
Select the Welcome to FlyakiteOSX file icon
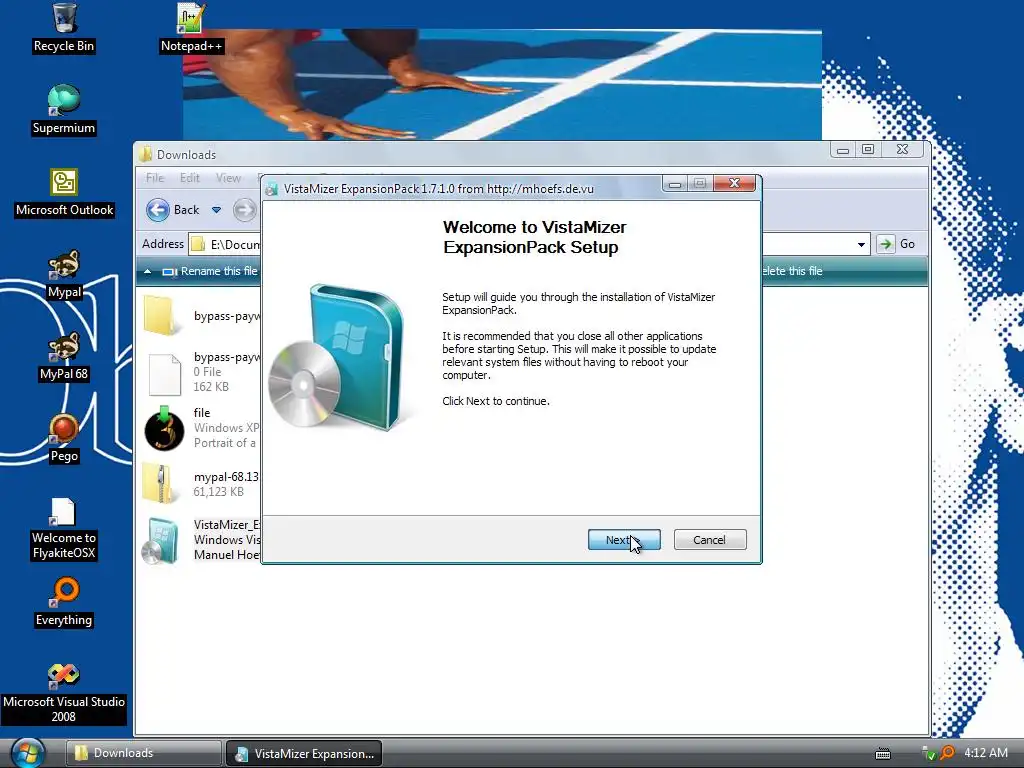coord(63,511)
